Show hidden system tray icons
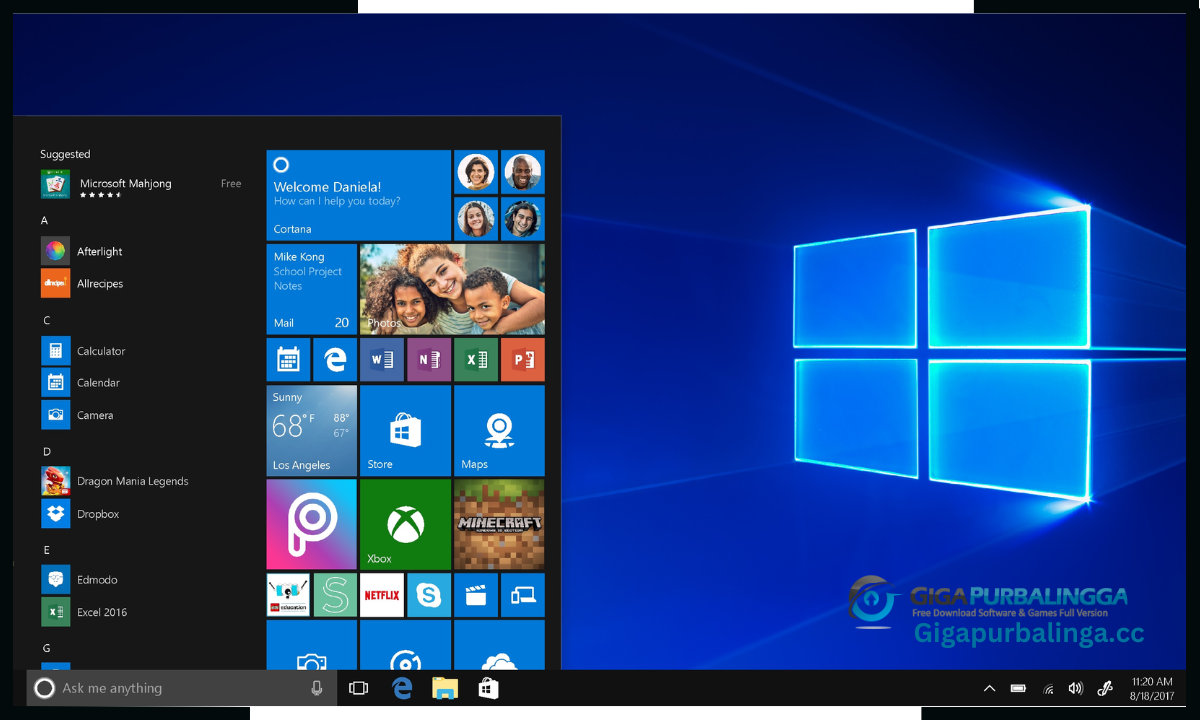1200x720 pixels. pos(989,688)
